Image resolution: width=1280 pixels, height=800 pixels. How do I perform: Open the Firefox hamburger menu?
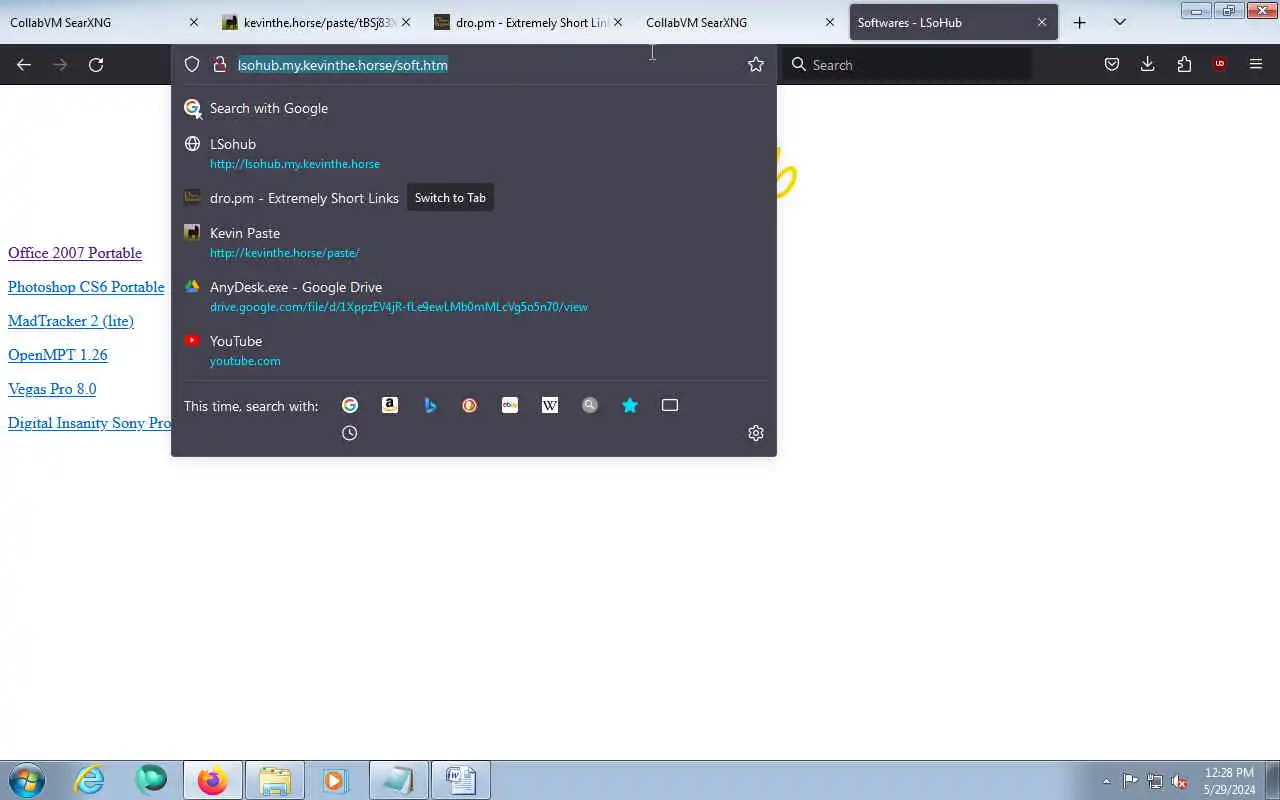tap(1256, 65)
